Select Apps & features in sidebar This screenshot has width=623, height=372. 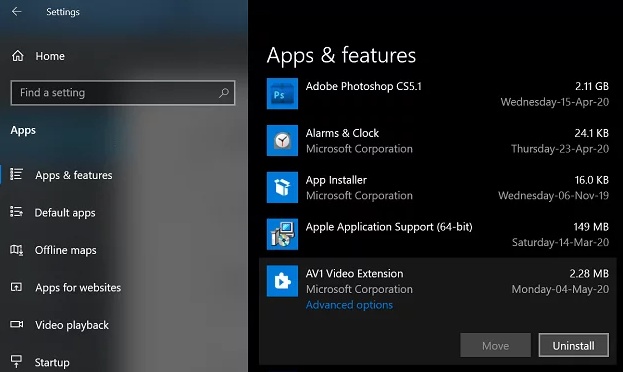coord(74,175)
